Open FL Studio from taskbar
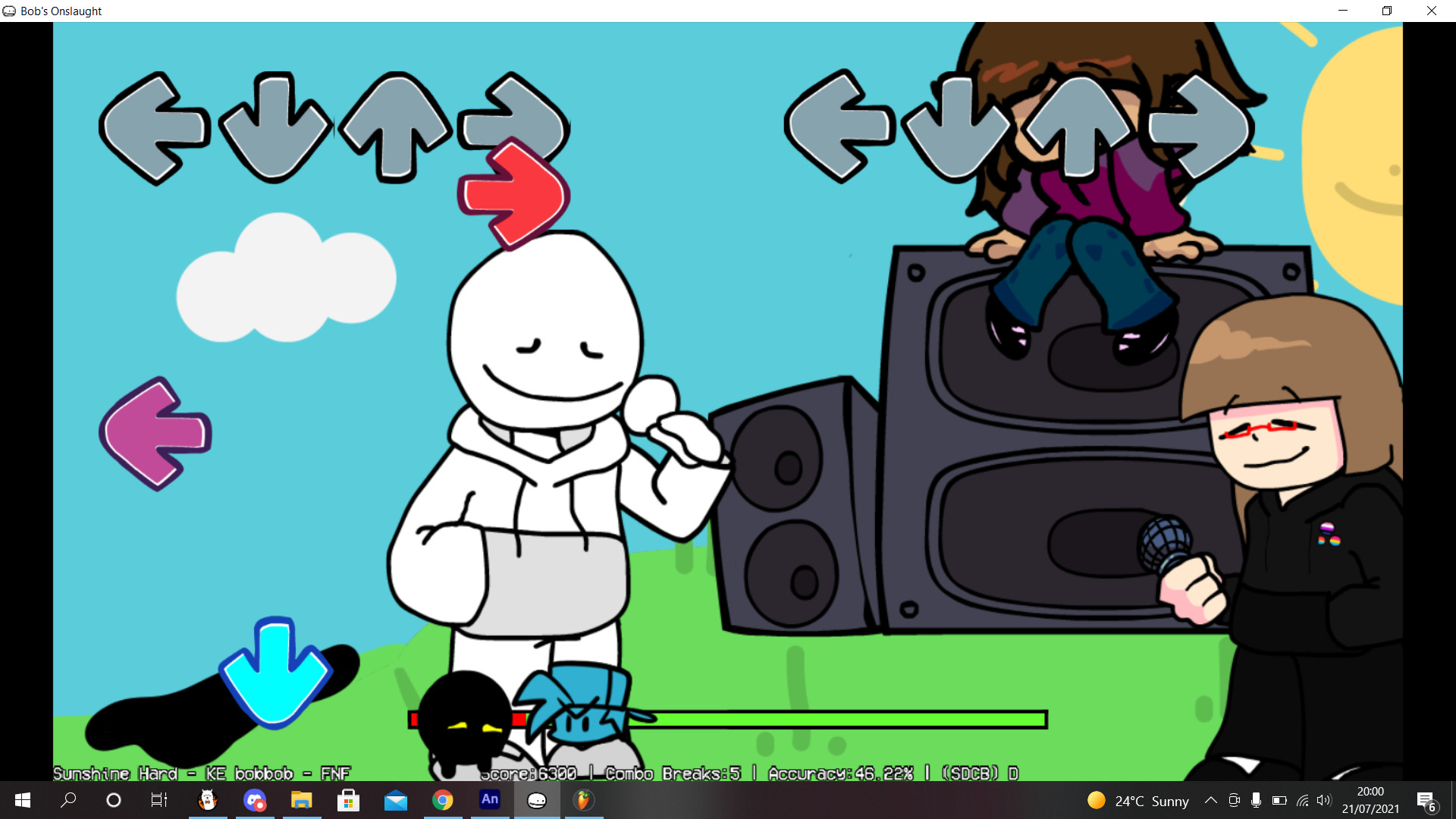Viewport: 1456px width, 819px height. pyautogui.click(x=583, y=799)
